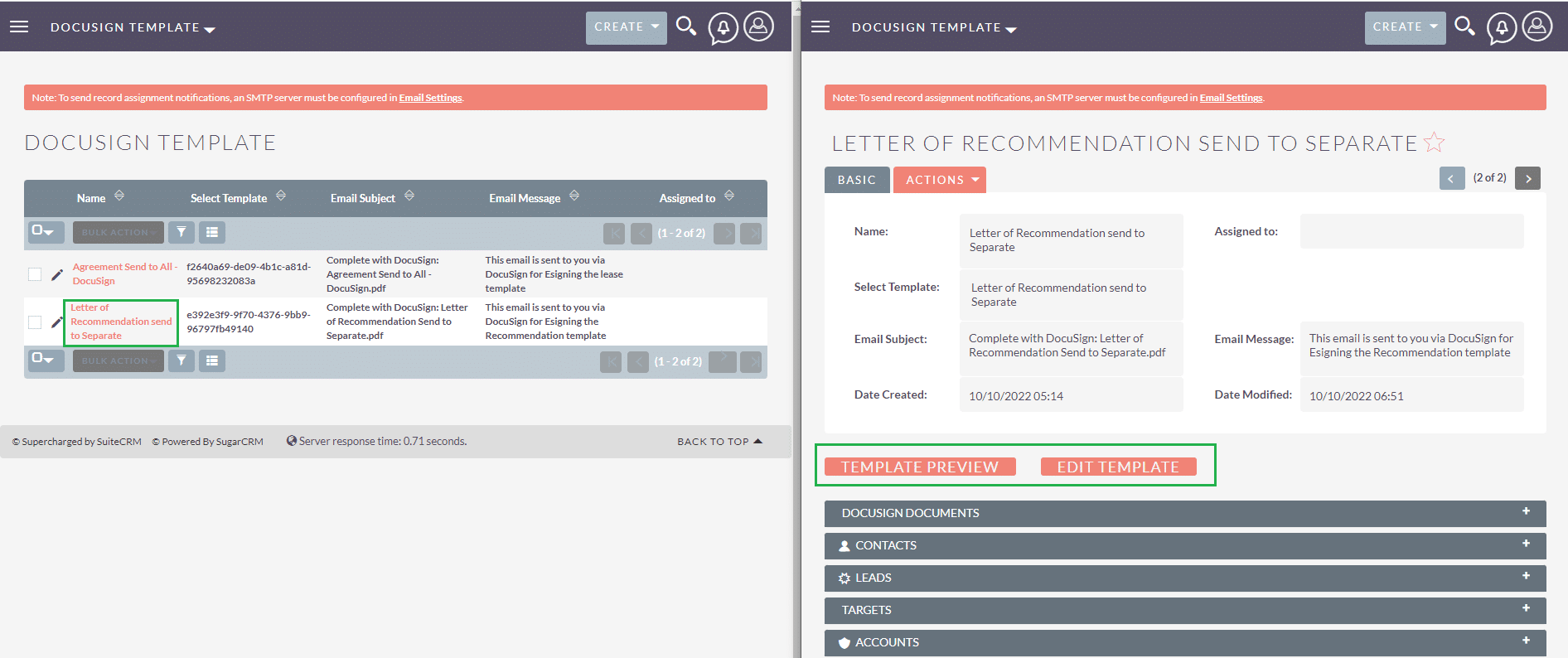
Task: Open Email Settings link in right window note
Action: [x=1232, y=98]
